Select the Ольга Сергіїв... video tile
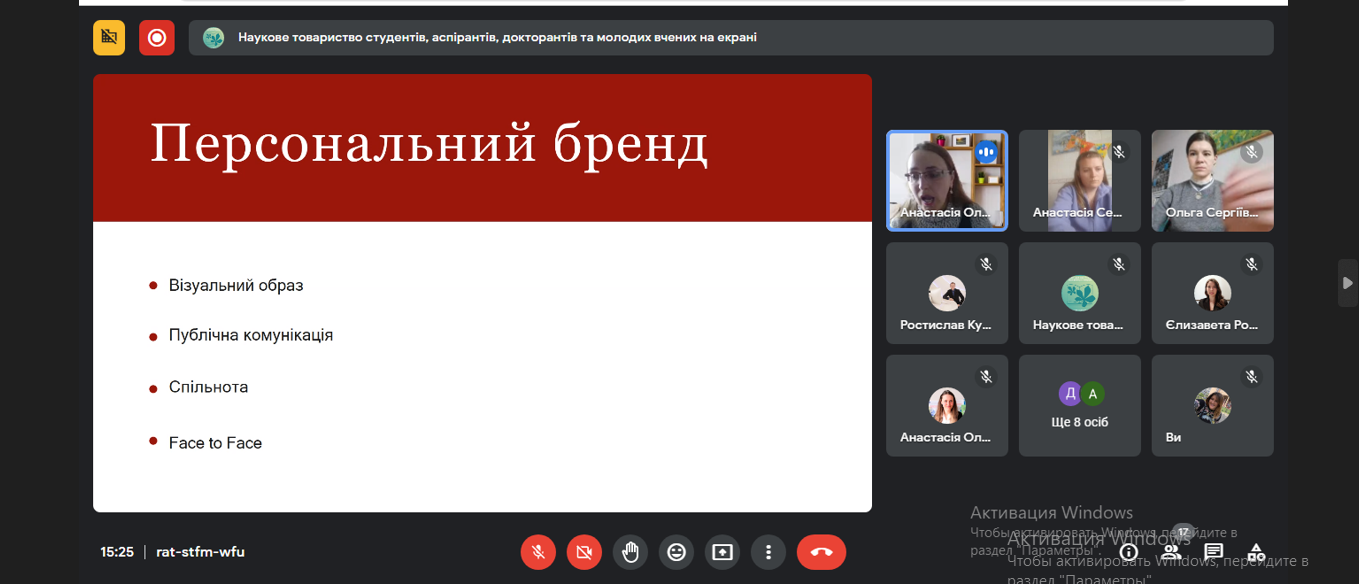This screenshot has height=584, width=1359. 1212,180
